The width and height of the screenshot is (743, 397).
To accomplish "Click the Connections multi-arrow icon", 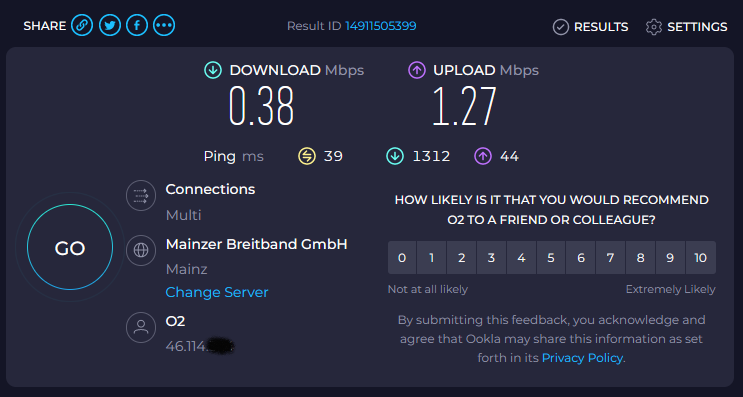I will [x=141, y=195].
